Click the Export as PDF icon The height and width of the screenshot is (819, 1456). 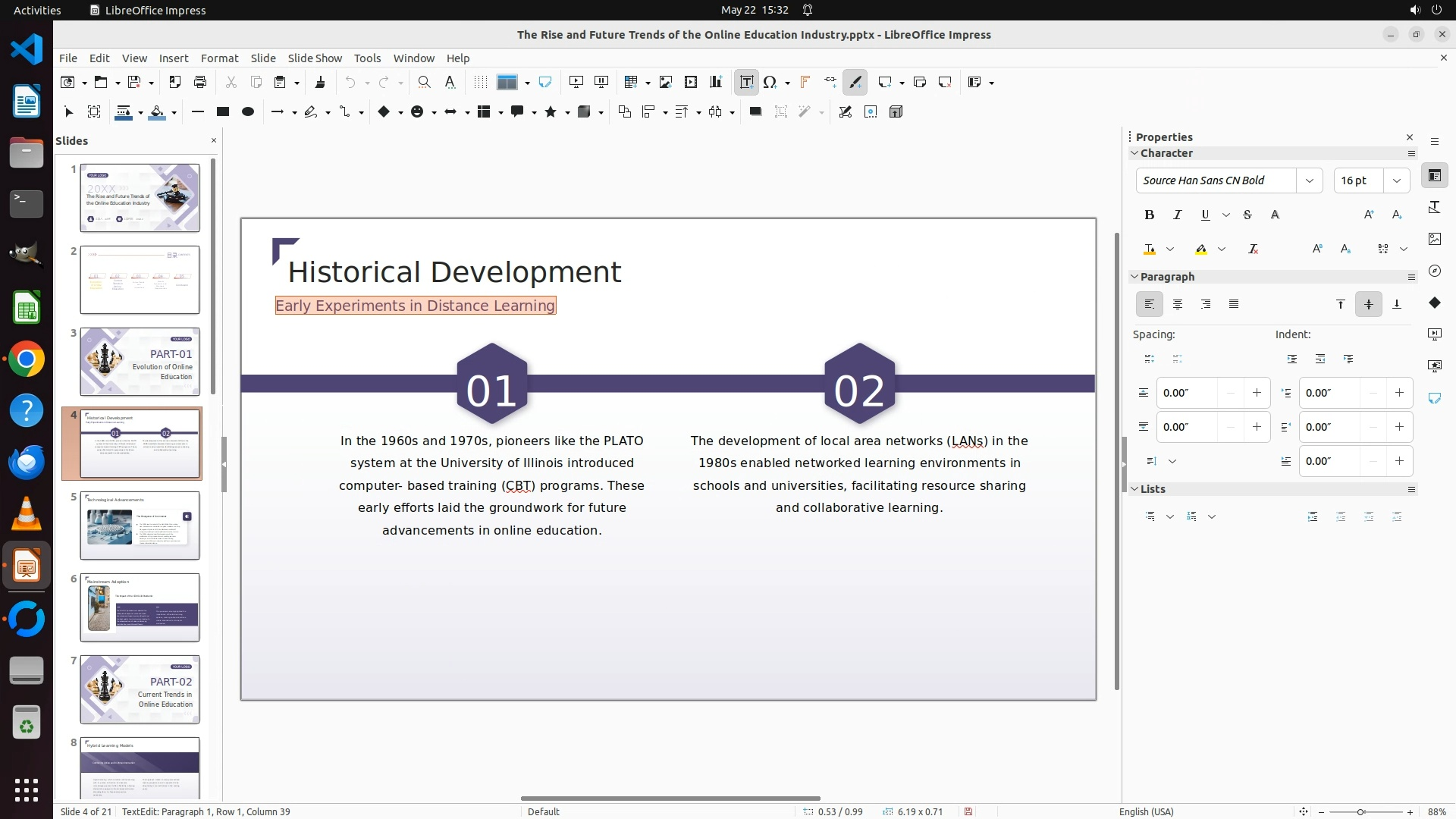[x=175, y=82]
